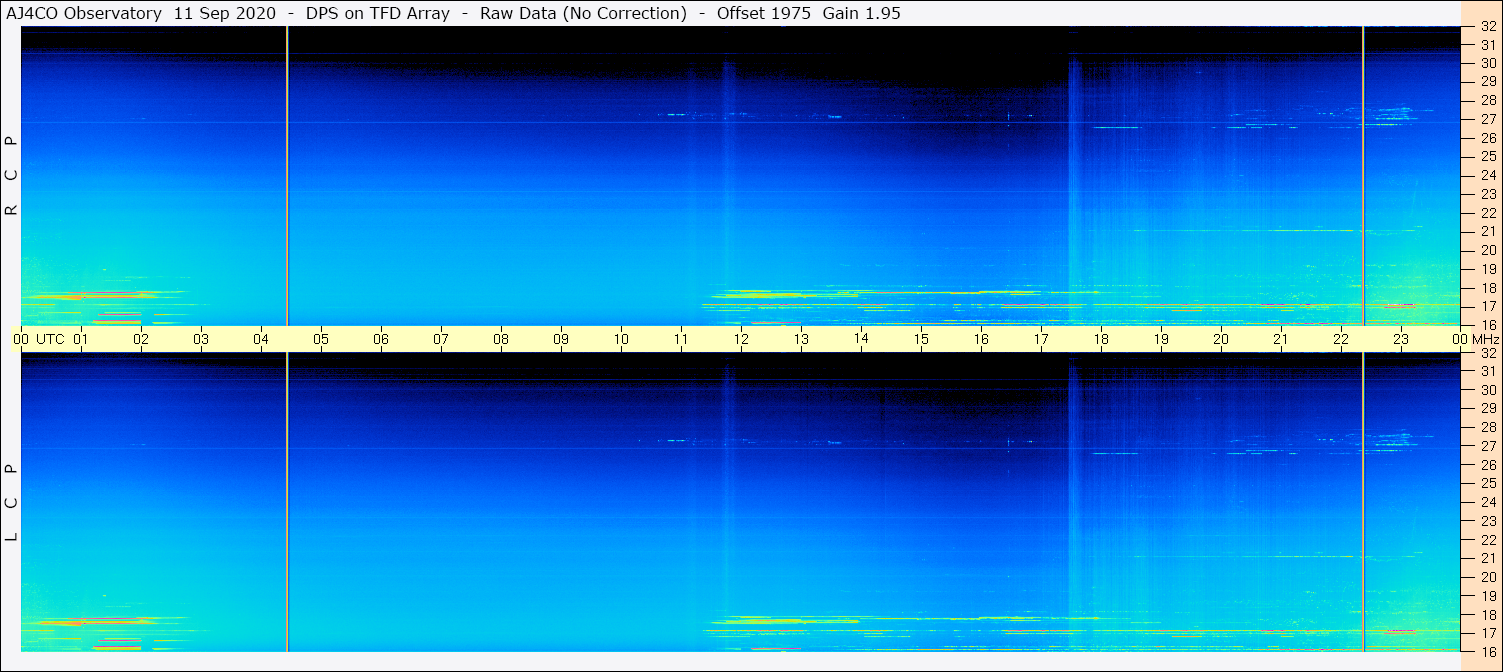Click the pink marker near 22:20 in LCP panel

click(1363, 502)
